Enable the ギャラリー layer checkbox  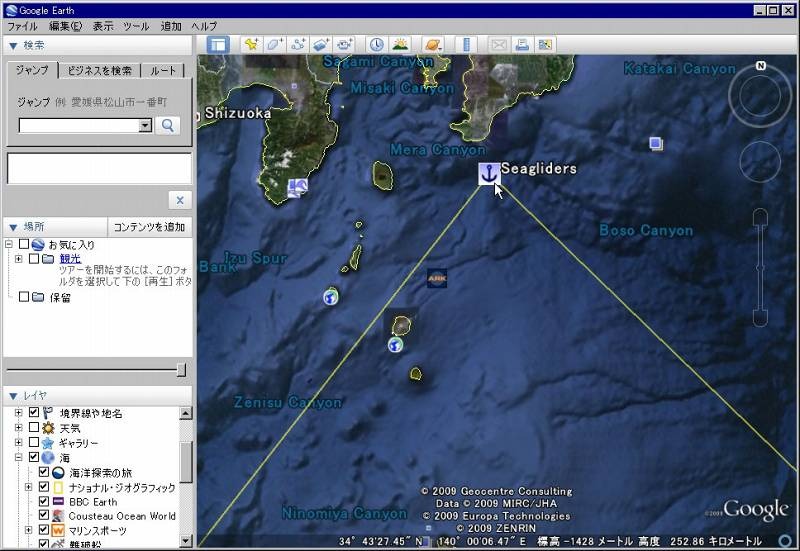[34, 442]
